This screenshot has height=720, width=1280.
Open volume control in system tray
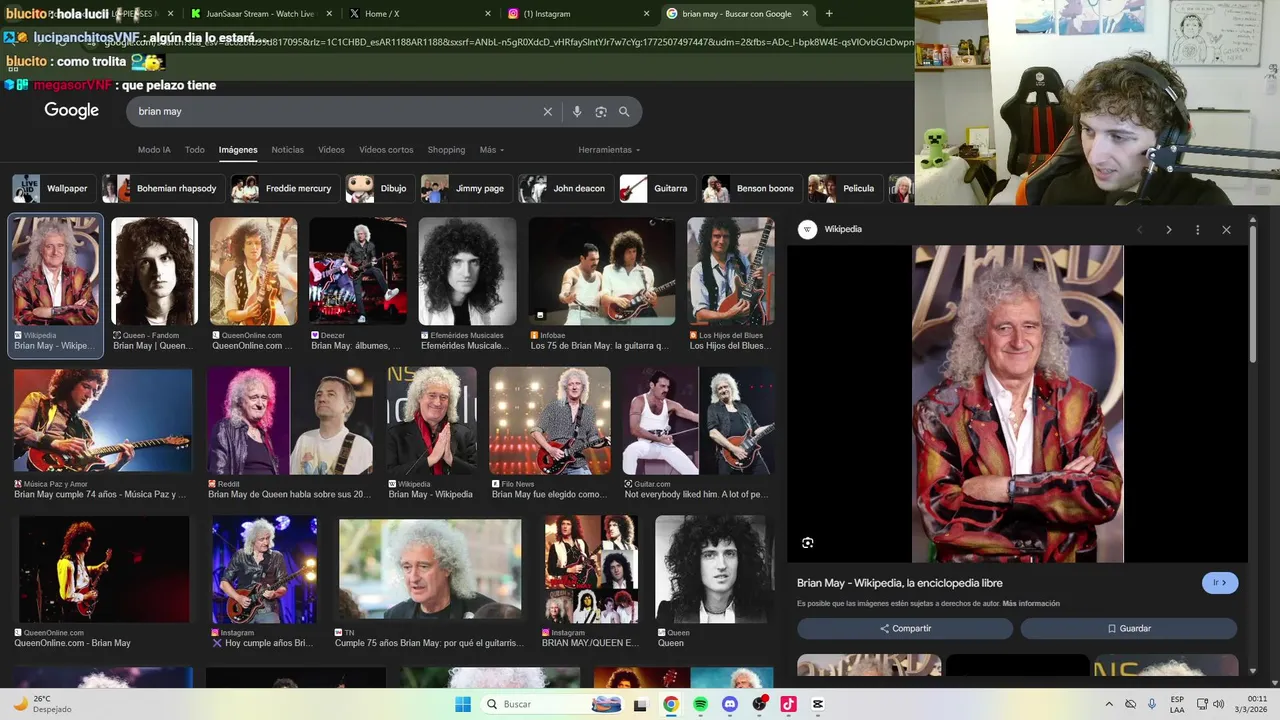click(1218, 704)
